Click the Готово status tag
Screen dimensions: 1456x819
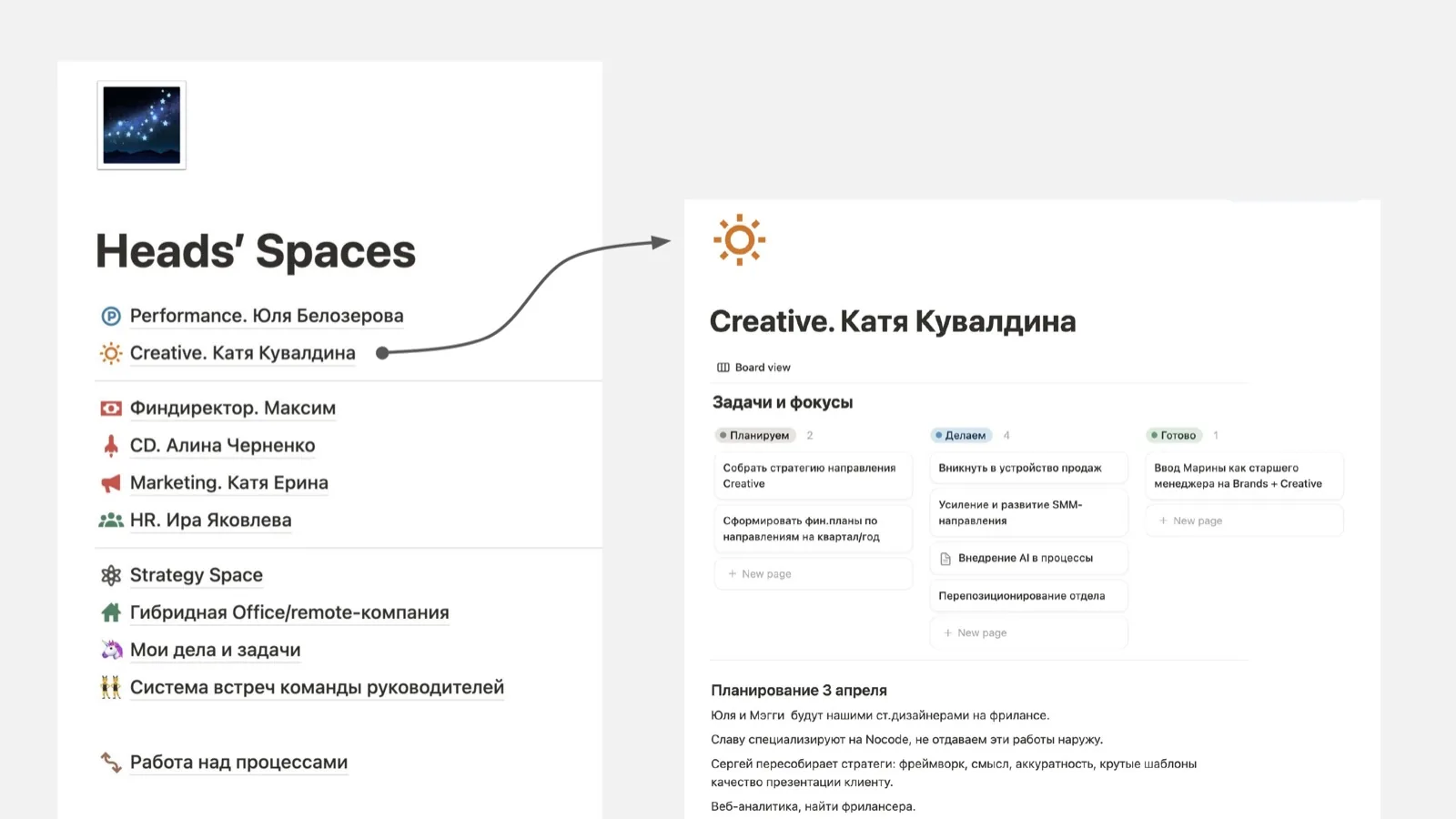[x=1174, y=436]
